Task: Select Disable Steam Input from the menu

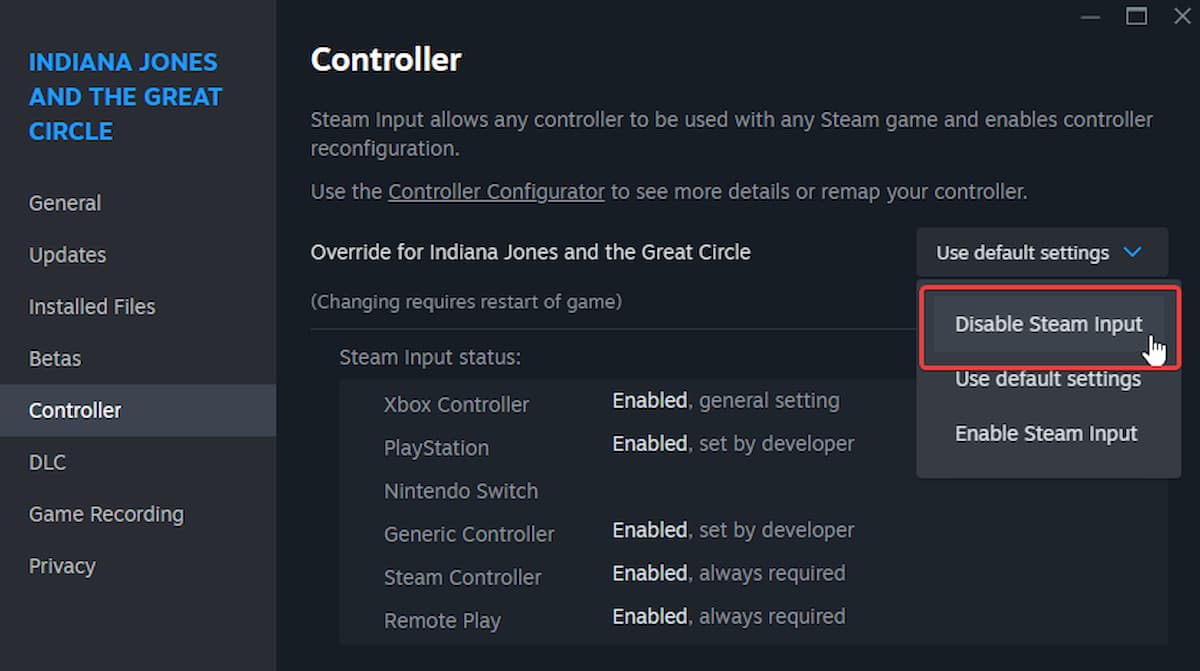Action: (1048, 324)
